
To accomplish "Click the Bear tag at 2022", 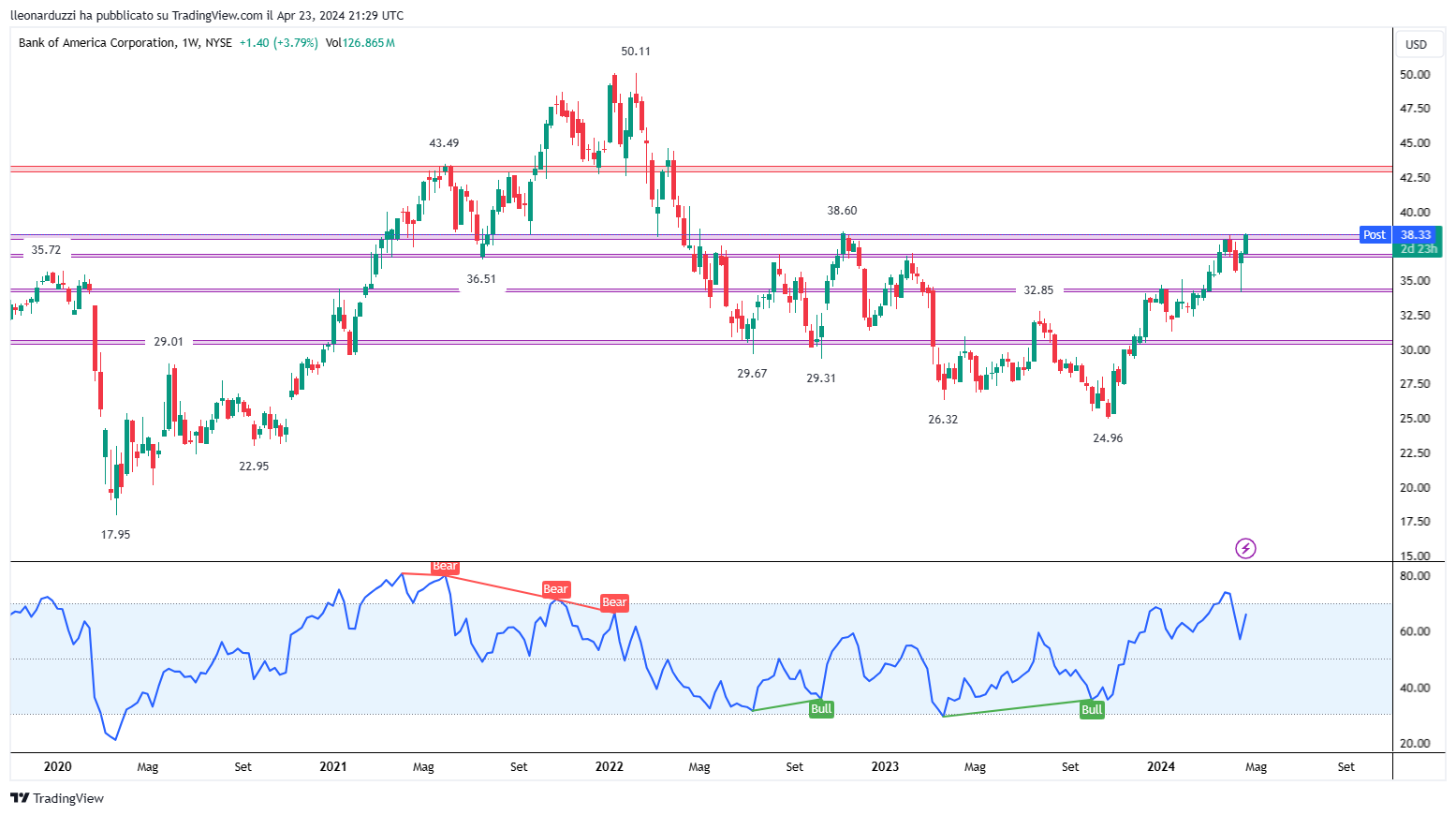I will 614,602.
